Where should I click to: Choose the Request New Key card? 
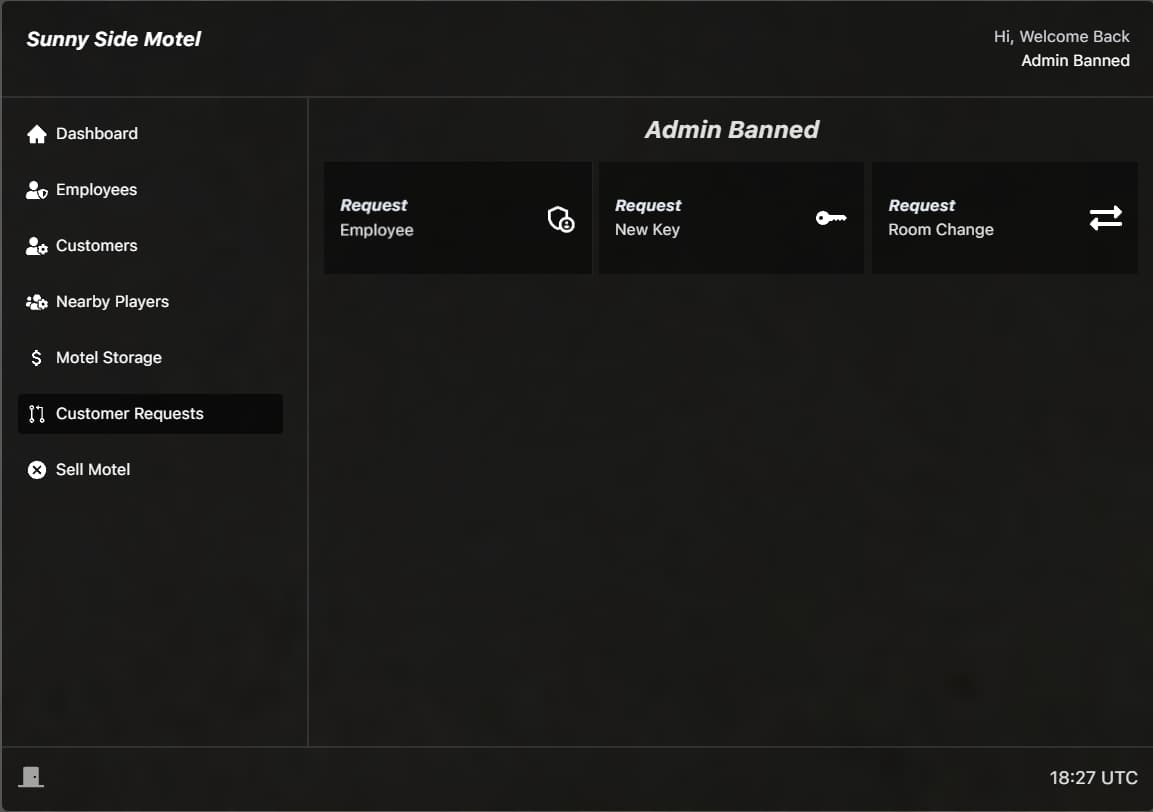click(731, 218)
